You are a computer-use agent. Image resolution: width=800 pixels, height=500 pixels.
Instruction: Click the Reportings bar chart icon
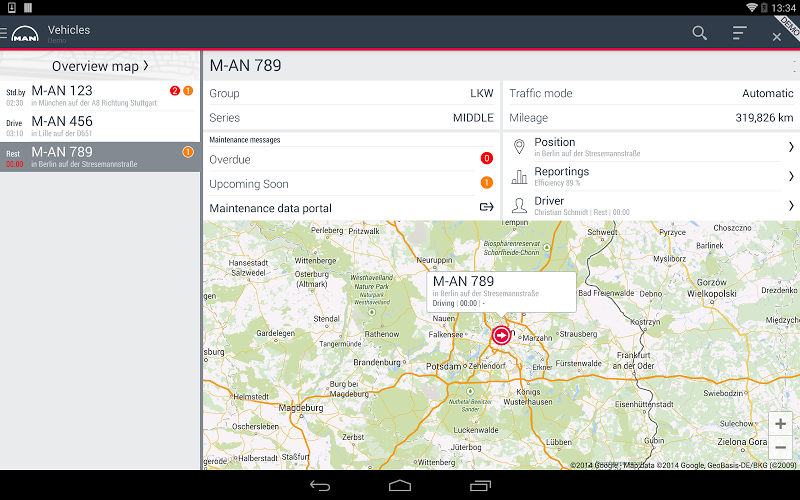(x=519, y=177)
